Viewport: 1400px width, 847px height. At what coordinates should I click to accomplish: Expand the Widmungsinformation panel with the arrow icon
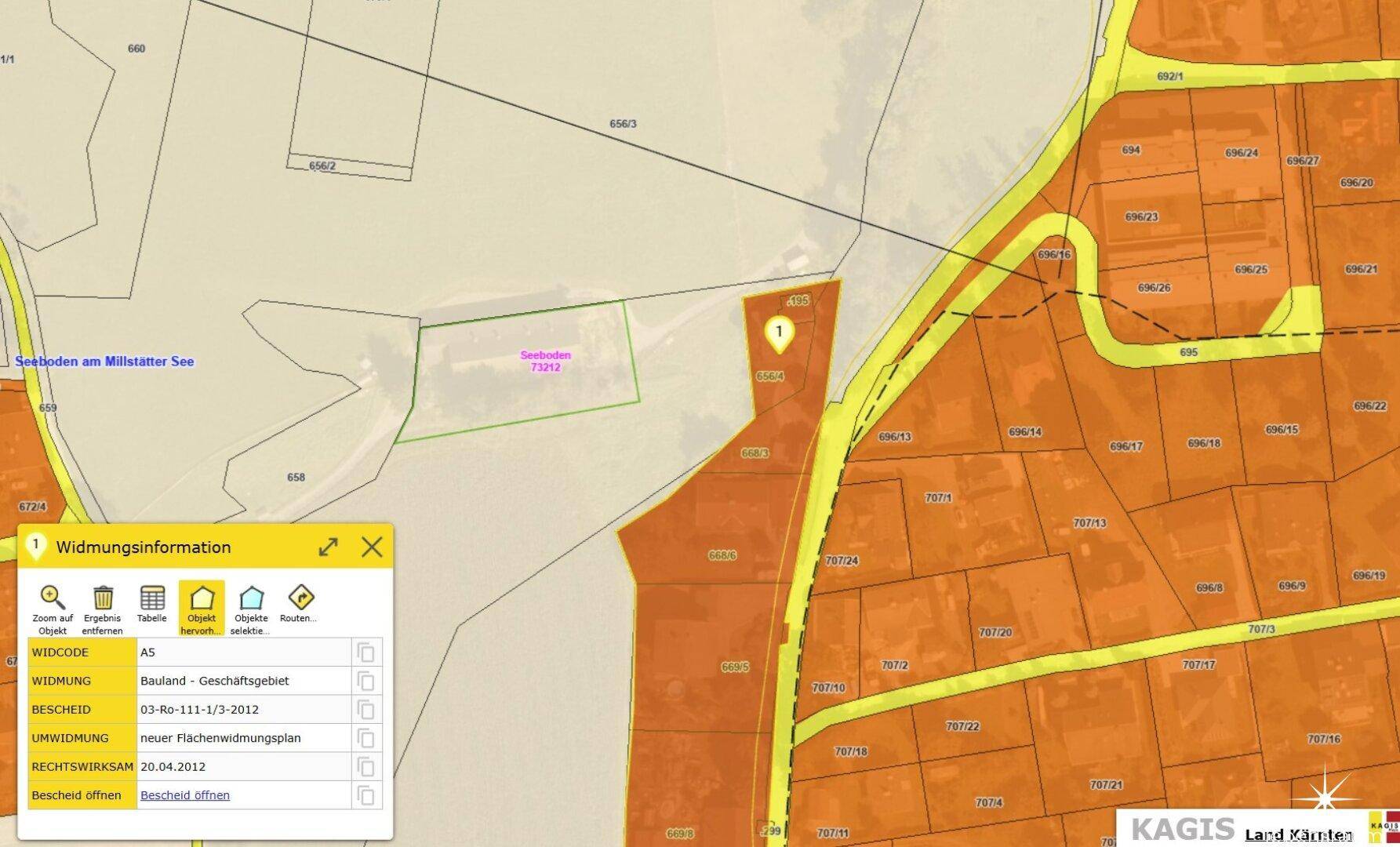click(329, 547)
